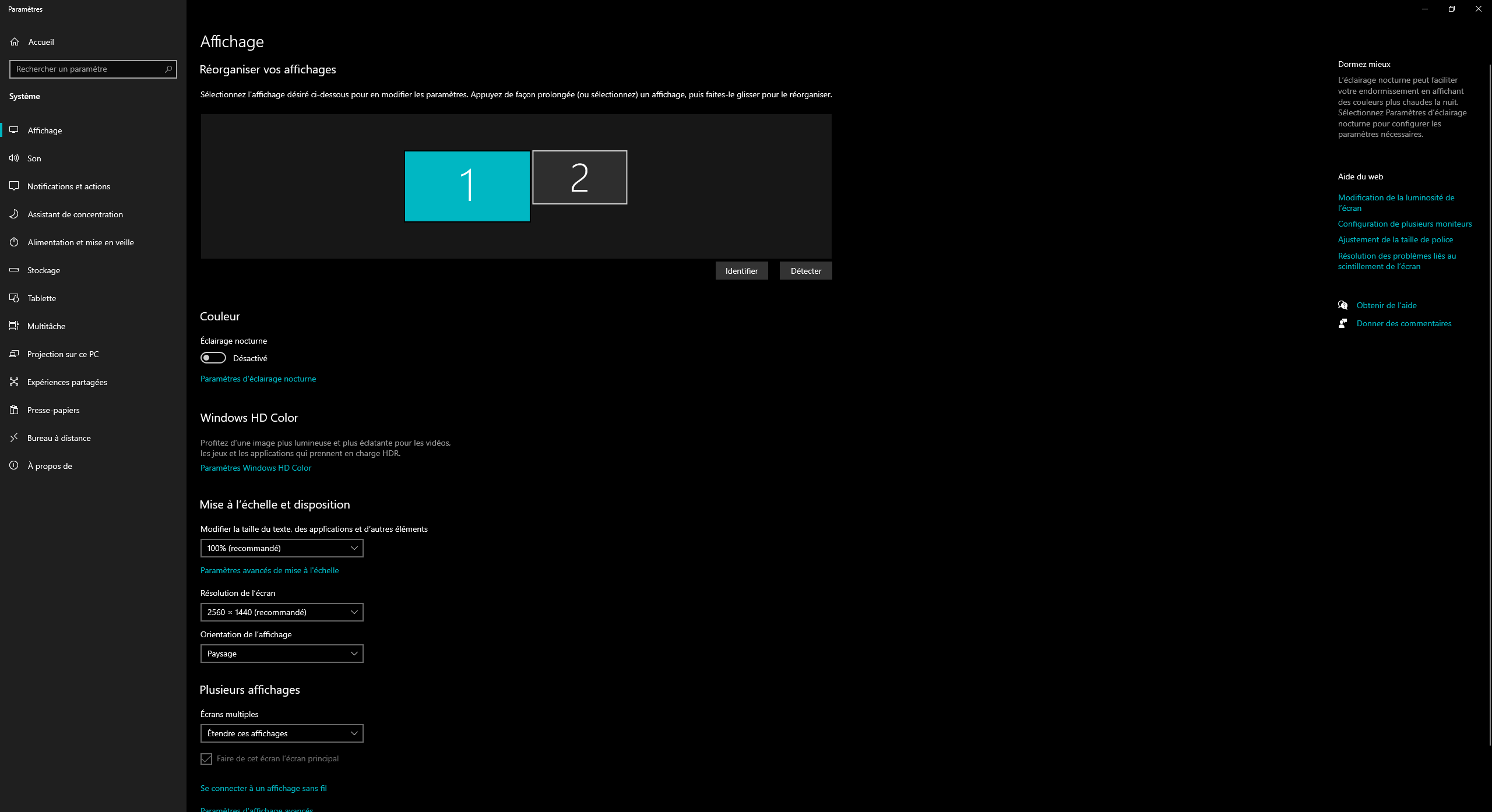Click the Stockage drive icon

tap(14, 270)
